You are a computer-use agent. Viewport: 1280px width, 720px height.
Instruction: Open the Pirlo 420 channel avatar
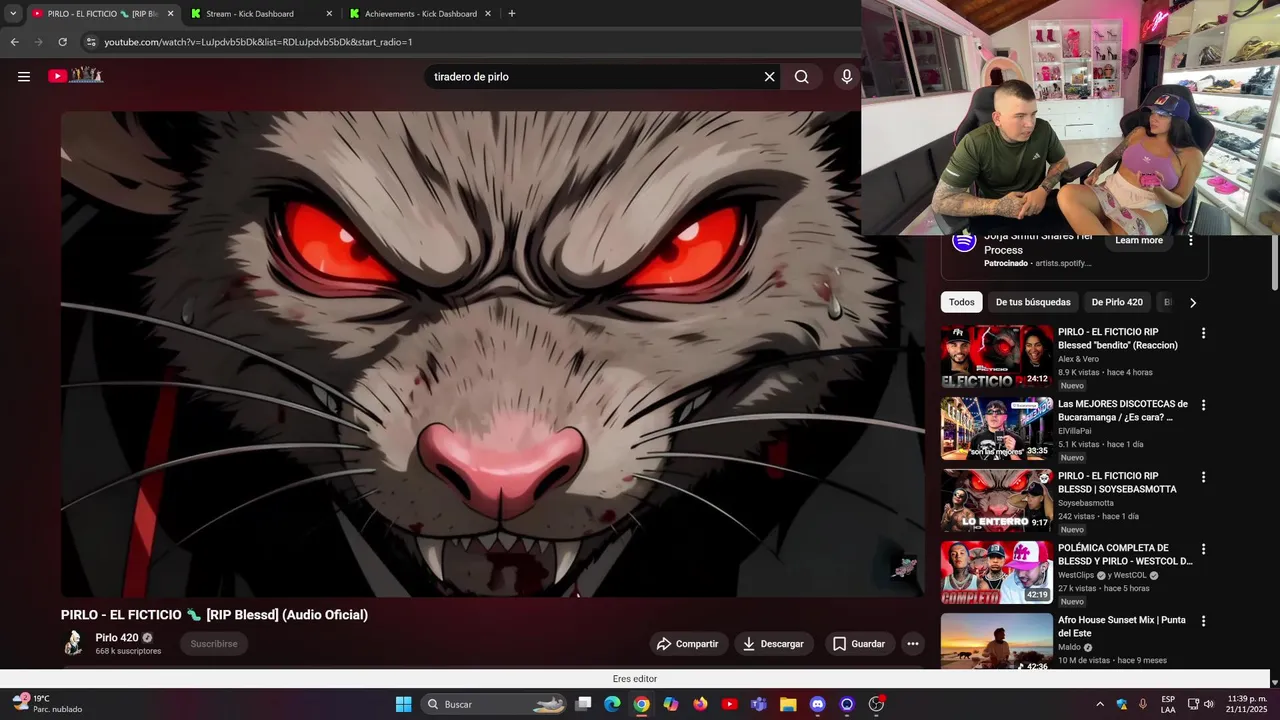73,643
